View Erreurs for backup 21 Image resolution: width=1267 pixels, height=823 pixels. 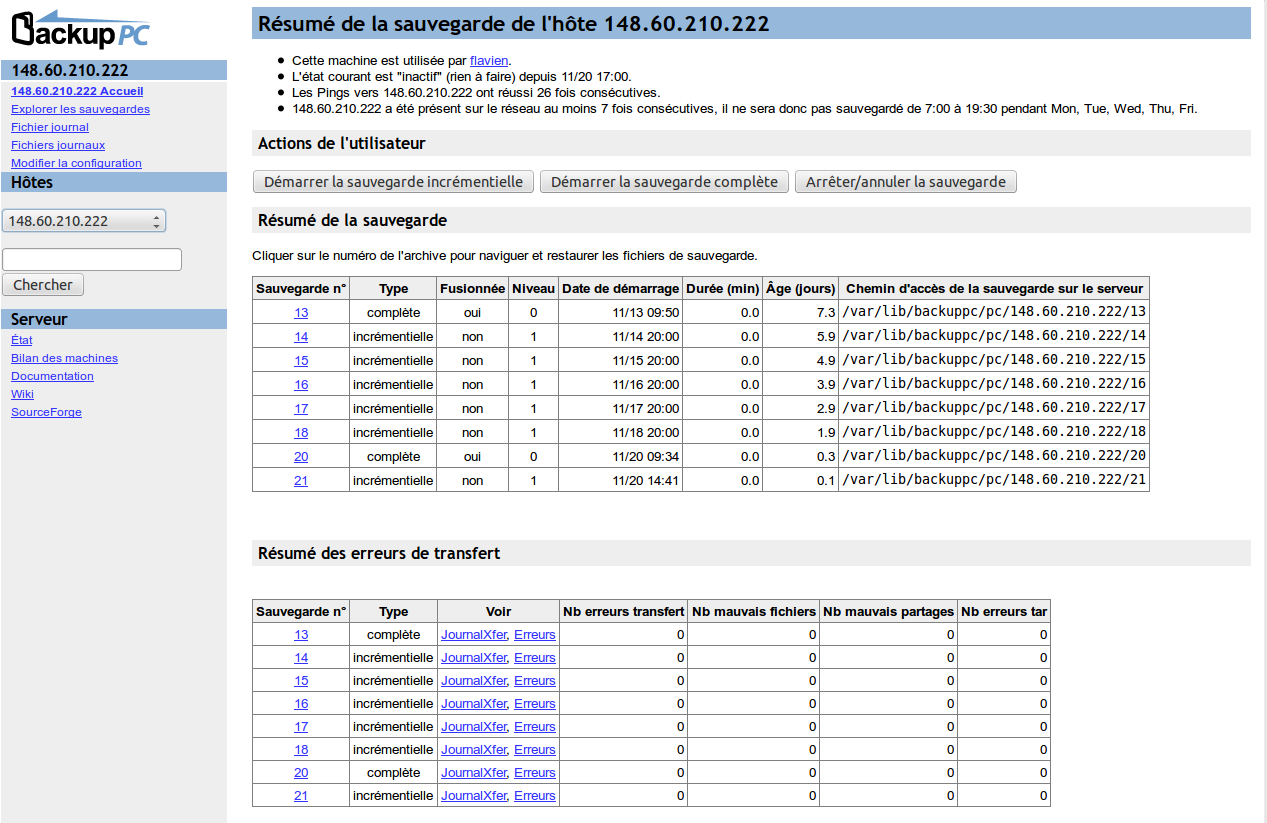(x=534, y=796)
